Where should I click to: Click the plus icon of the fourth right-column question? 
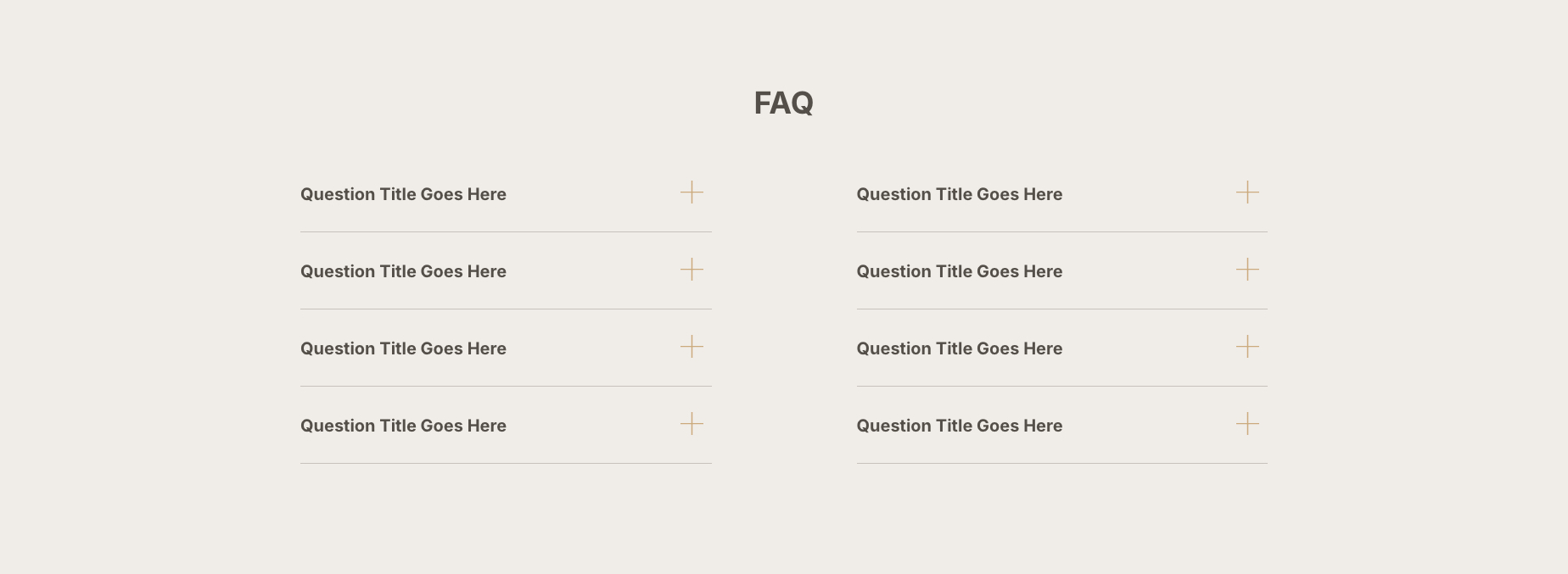point(1247,424)
